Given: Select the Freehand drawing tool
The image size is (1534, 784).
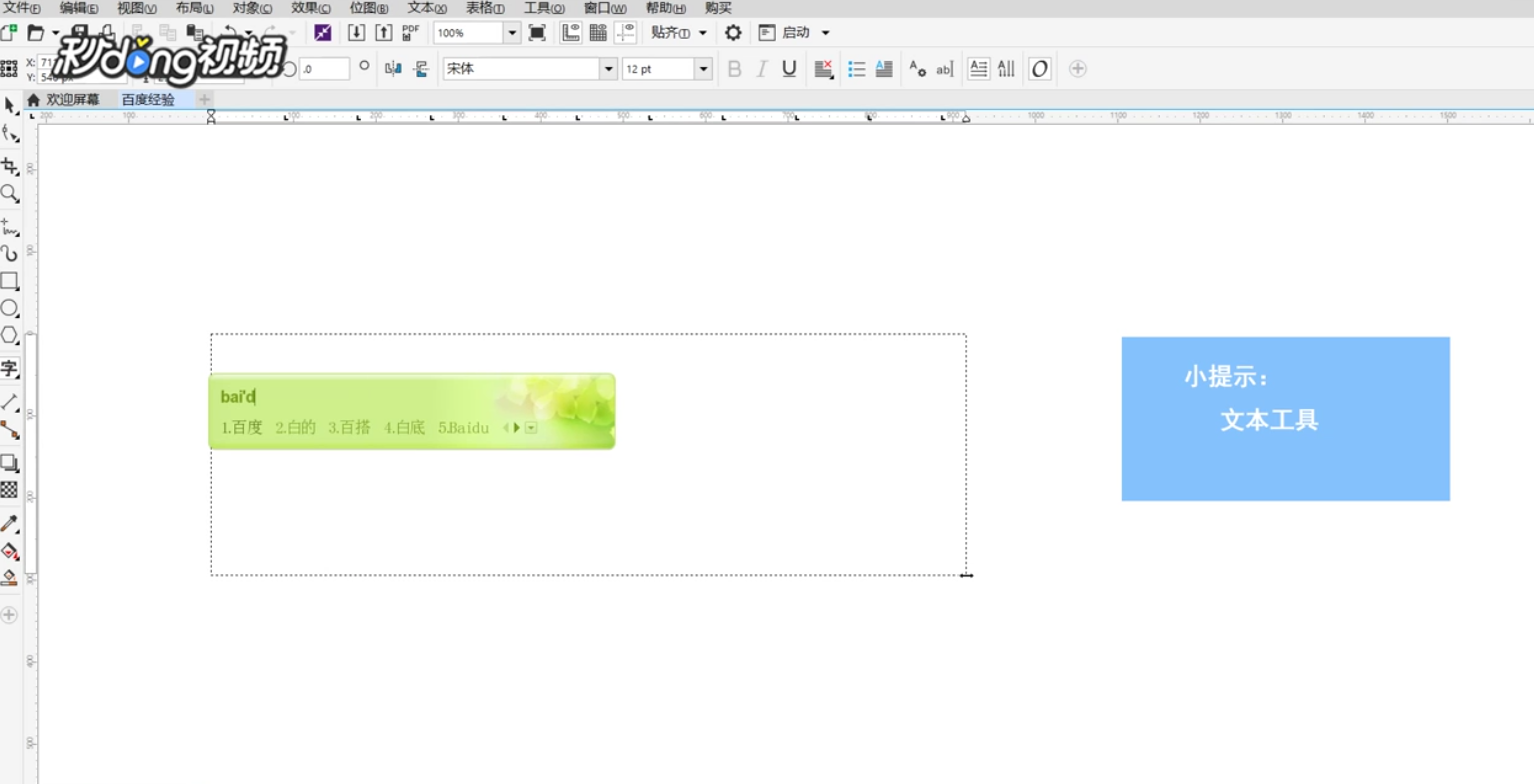Looking at the screenshot, I should point(10,226).
